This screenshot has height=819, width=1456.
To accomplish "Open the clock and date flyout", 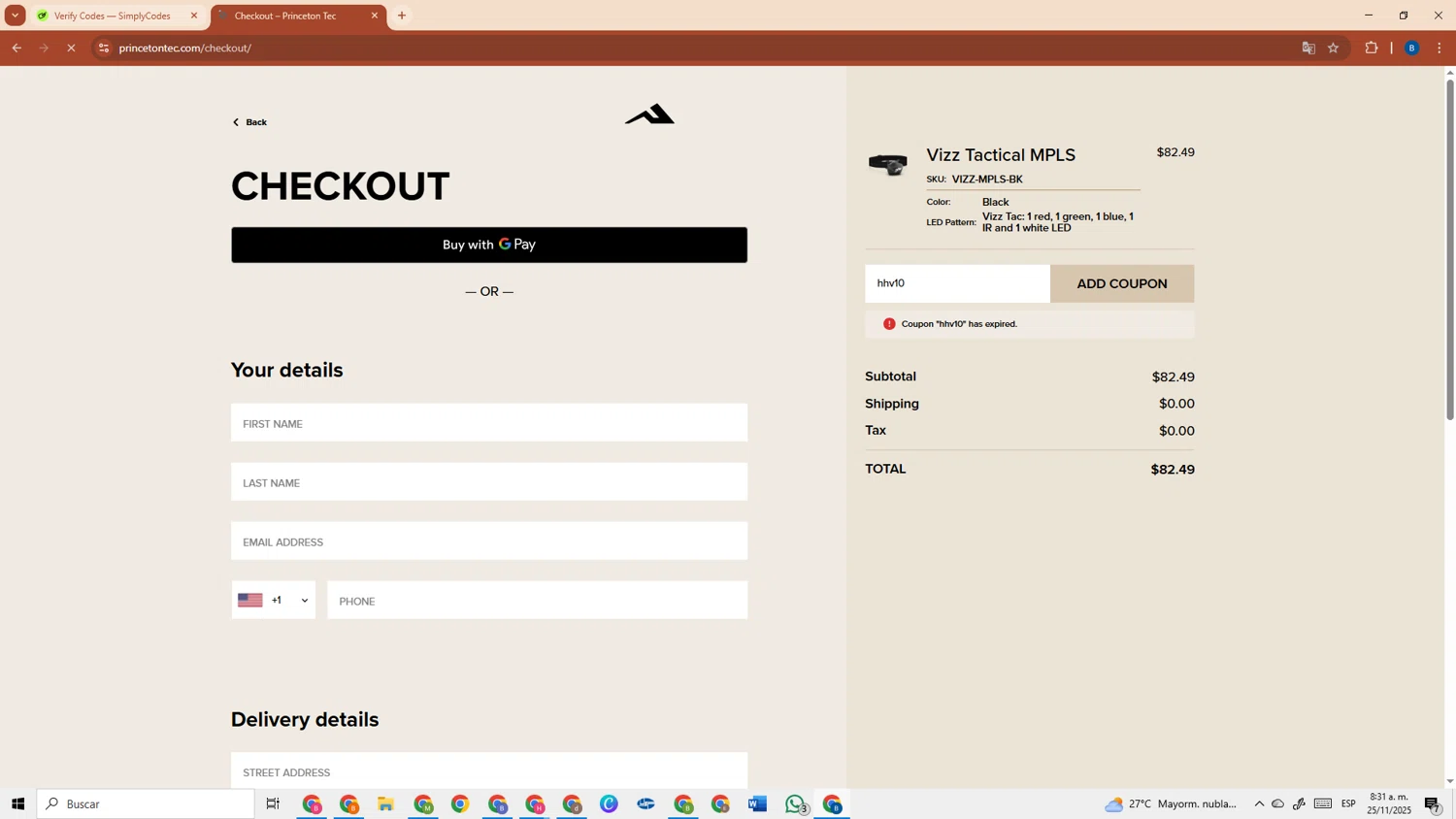I will [1389, 803].
